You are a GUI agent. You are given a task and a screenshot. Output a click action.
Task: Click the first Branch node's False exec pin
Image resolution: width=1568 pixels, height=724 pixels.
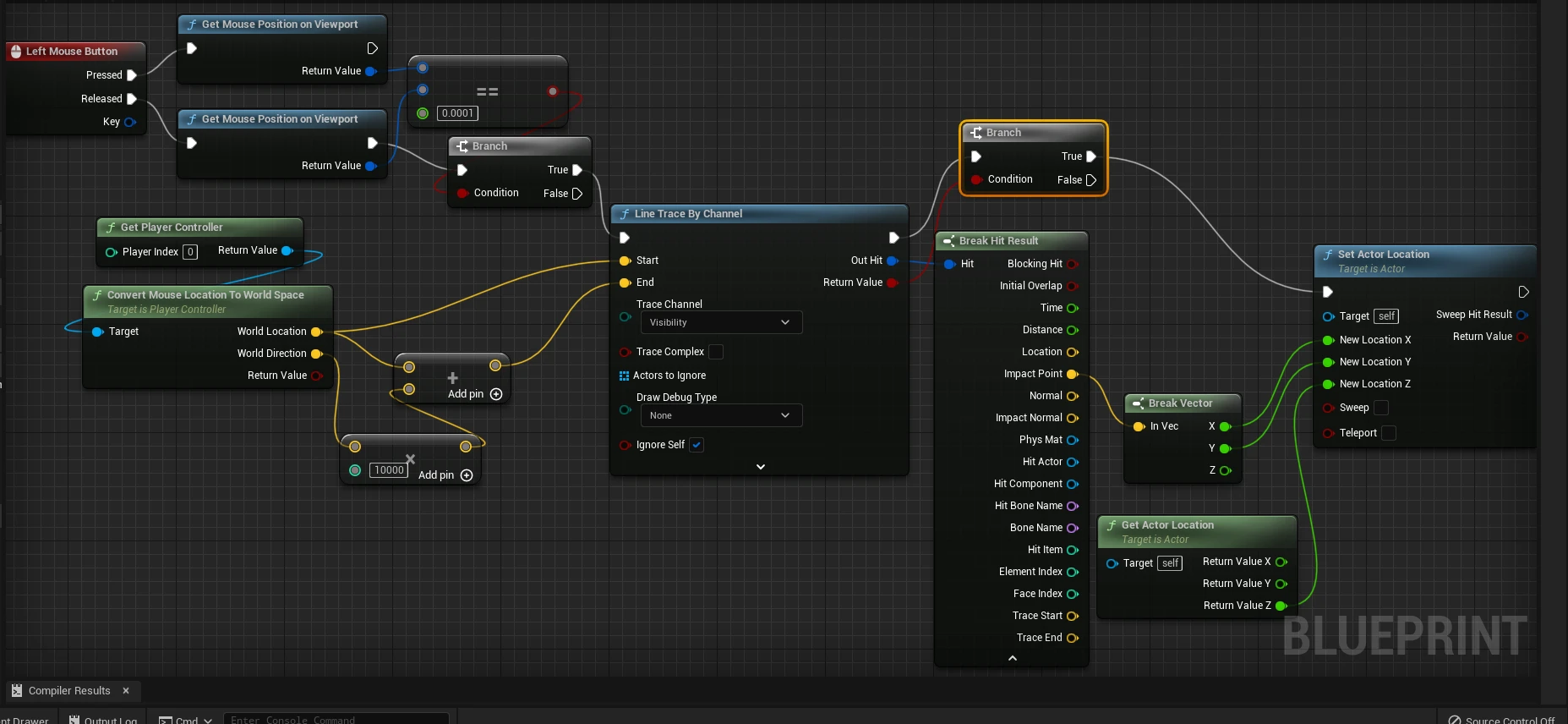577,194
